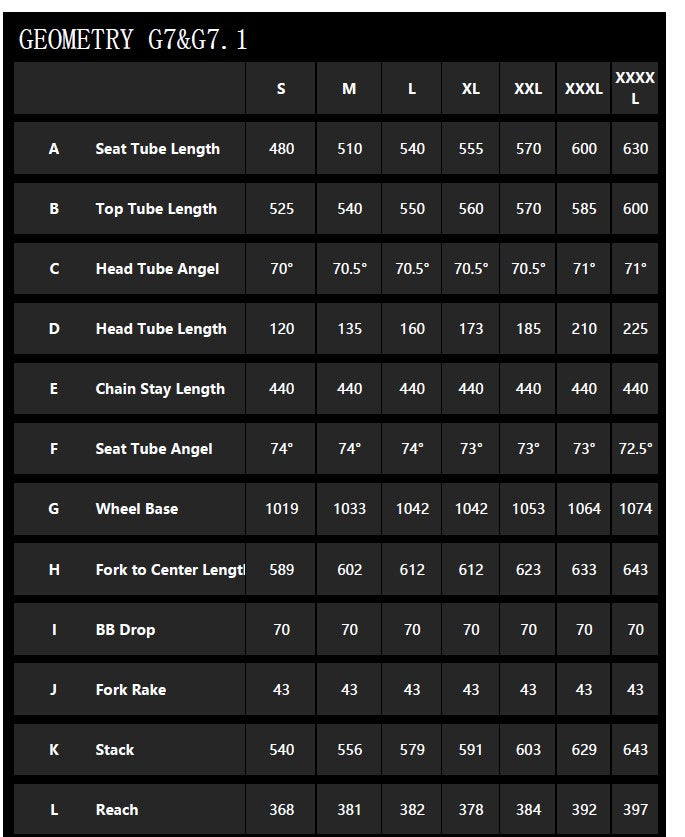This screenshot has width=685, height=837.
Task: Click the Seat Tube Length row label
Action: pyautogui.click(x=157, y=149)
